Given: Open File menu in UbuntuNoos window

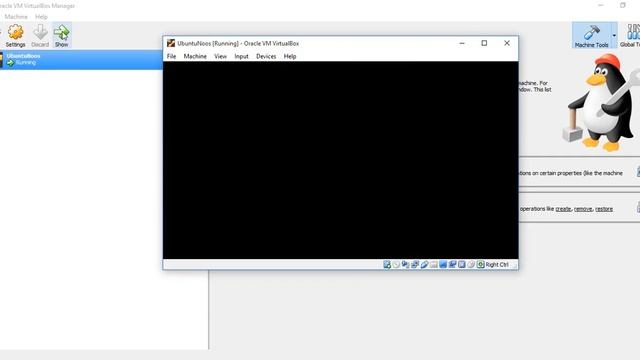Looking at the screenshot, I should 171,56.
